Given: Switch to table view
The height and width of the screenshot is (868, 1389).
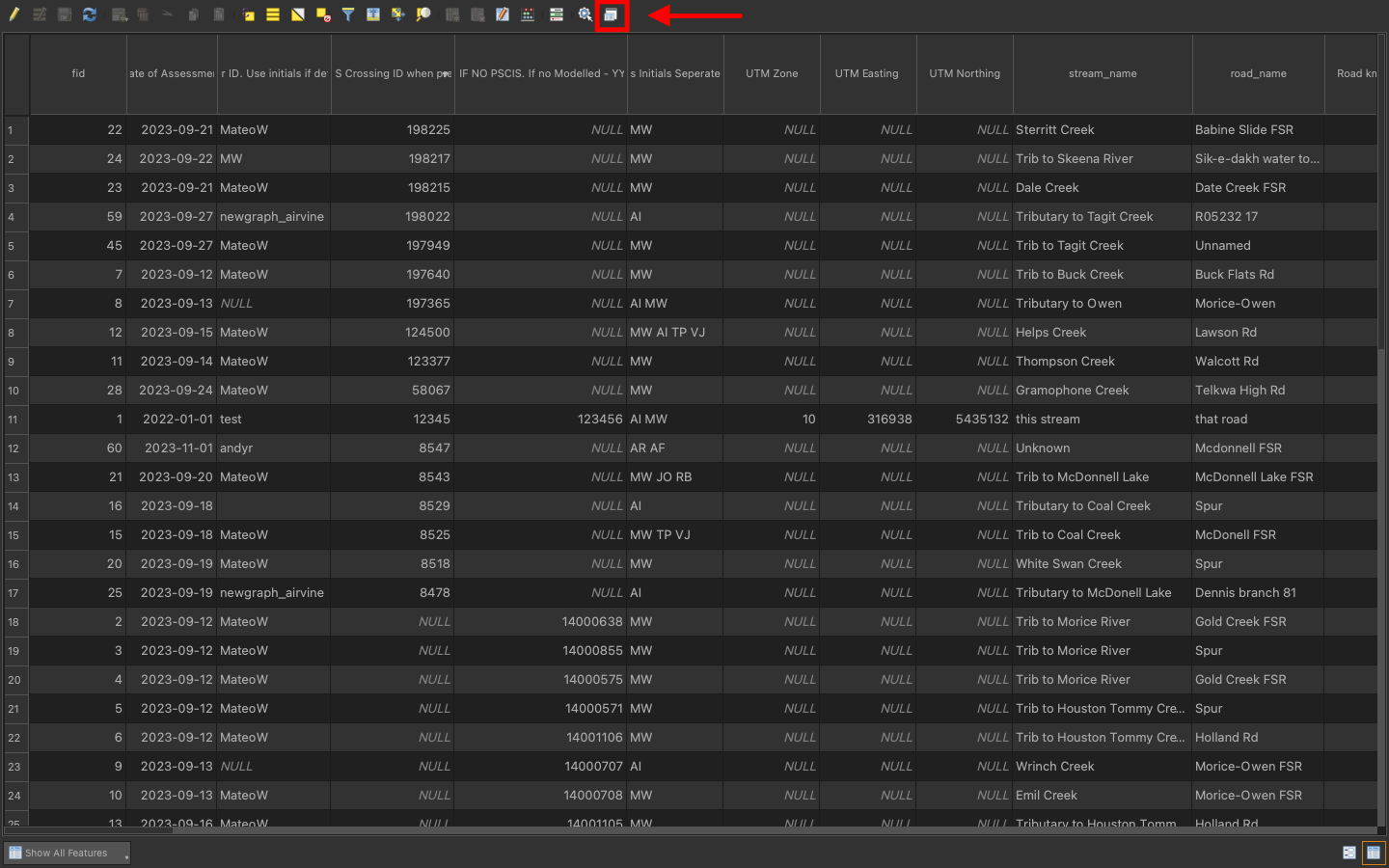Looking at the screenshot, I should point(1374,853).
